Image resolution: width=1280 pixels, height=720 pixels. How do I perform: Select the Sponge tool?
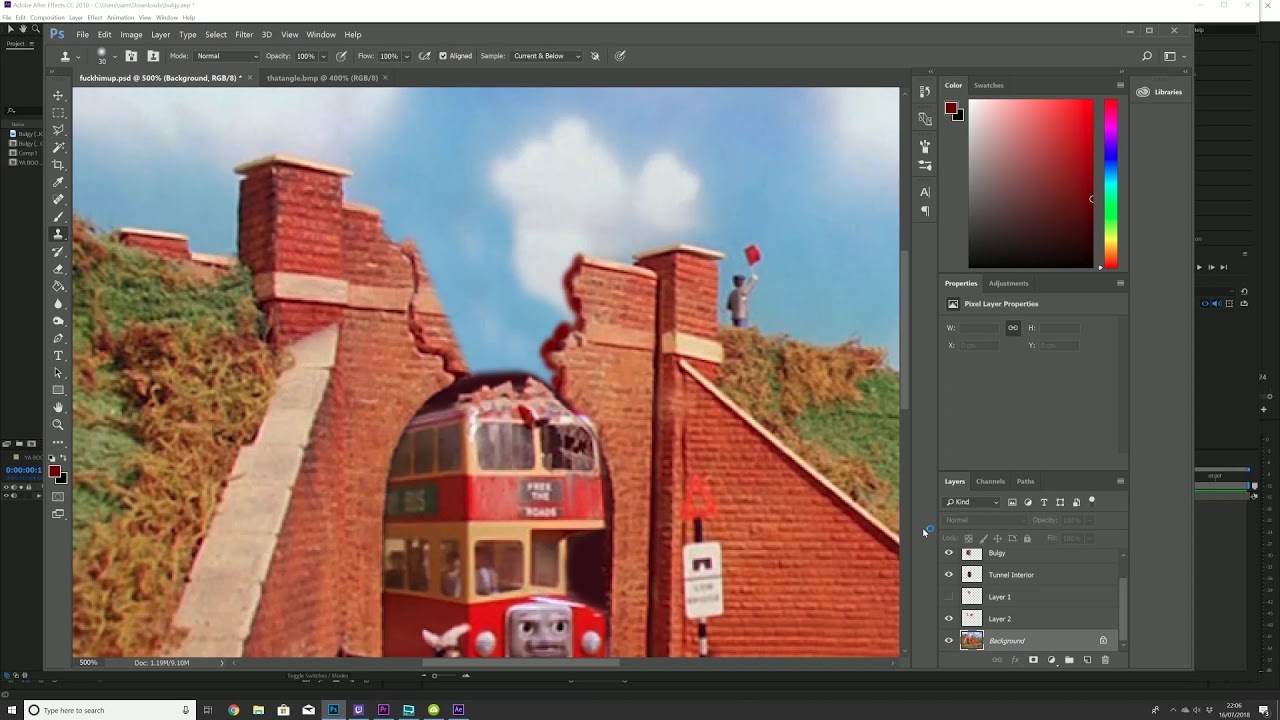click(58, 321)
